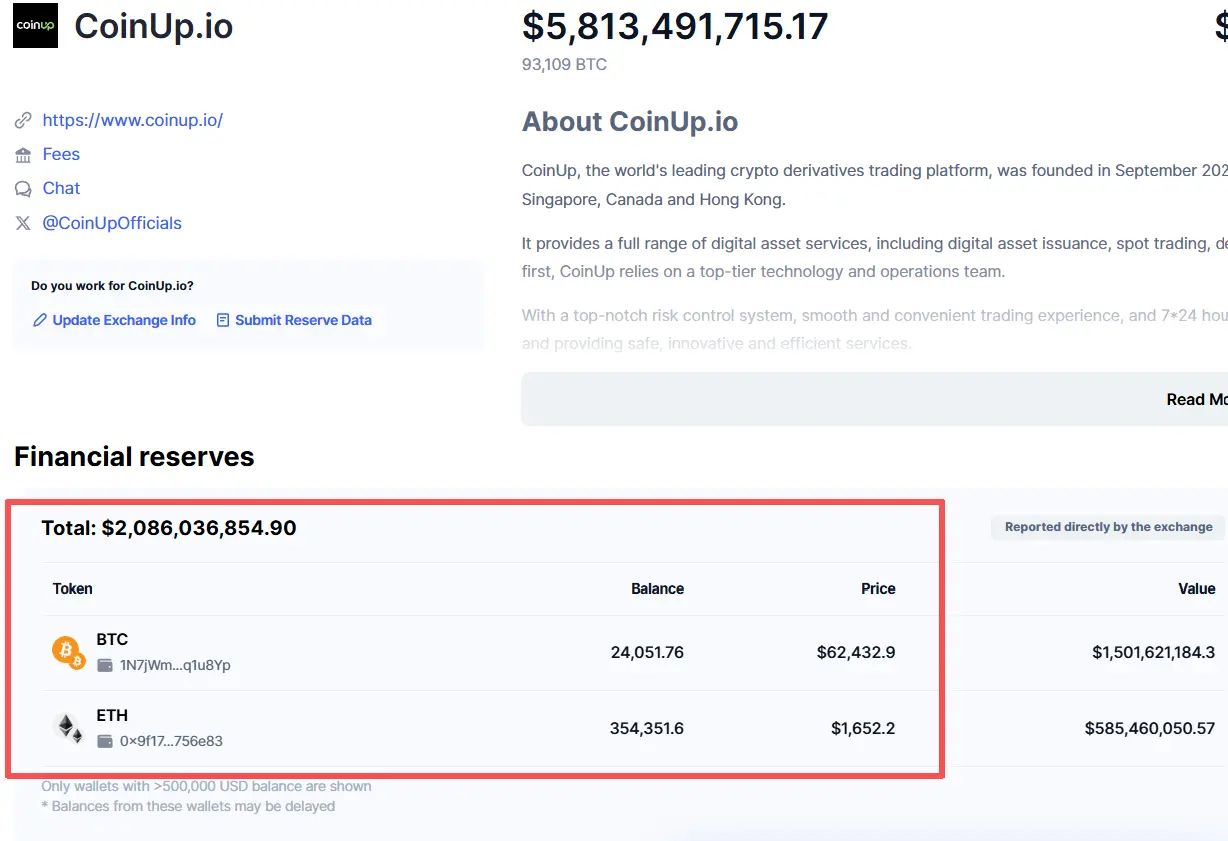Click 'Only wallets with >500,000 USD balance' note
The image size is (1228, 841).
206,786
